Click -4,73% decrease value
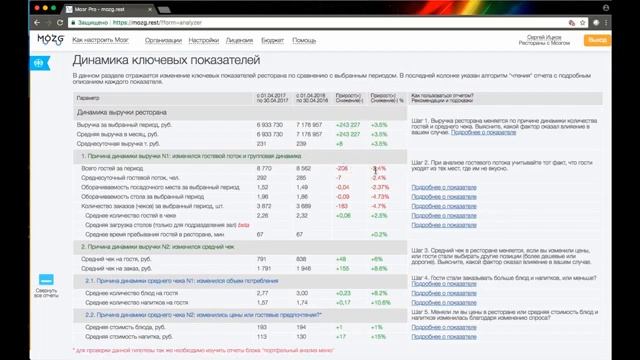 pyautogui.click(x=380, y=197)
